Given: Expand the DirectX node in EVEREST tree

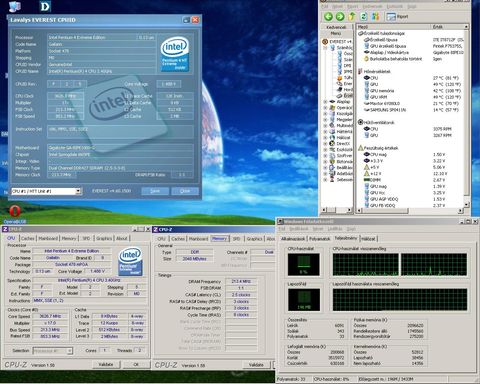Looking at the screenshot, I should point(325,143).
